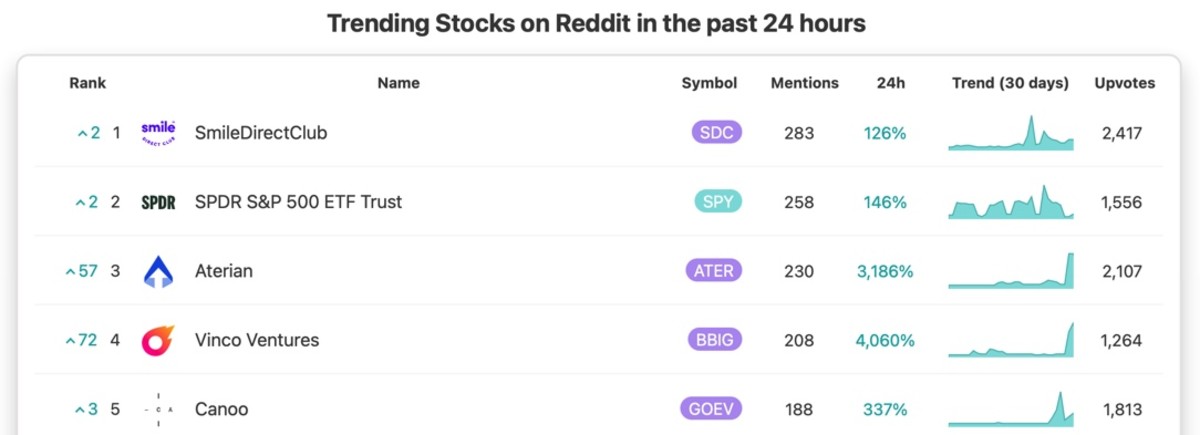Open SmileDirectClub 30-day trend chart
1200x435 pixels.
[x=1011, y=133]
